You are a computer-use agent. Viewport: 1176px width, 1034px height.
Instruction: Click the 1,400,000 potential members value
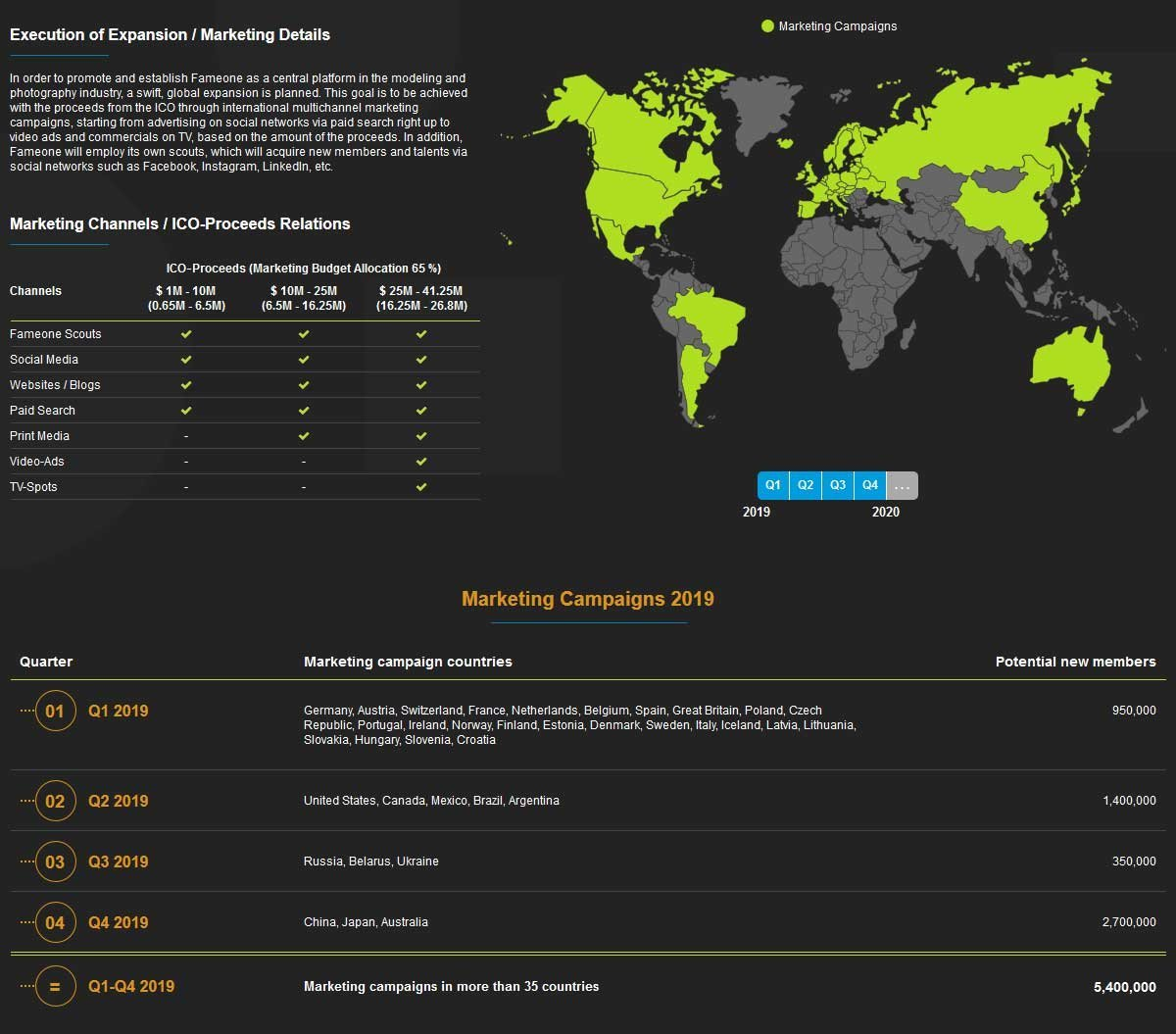(x=1129, y=801)
